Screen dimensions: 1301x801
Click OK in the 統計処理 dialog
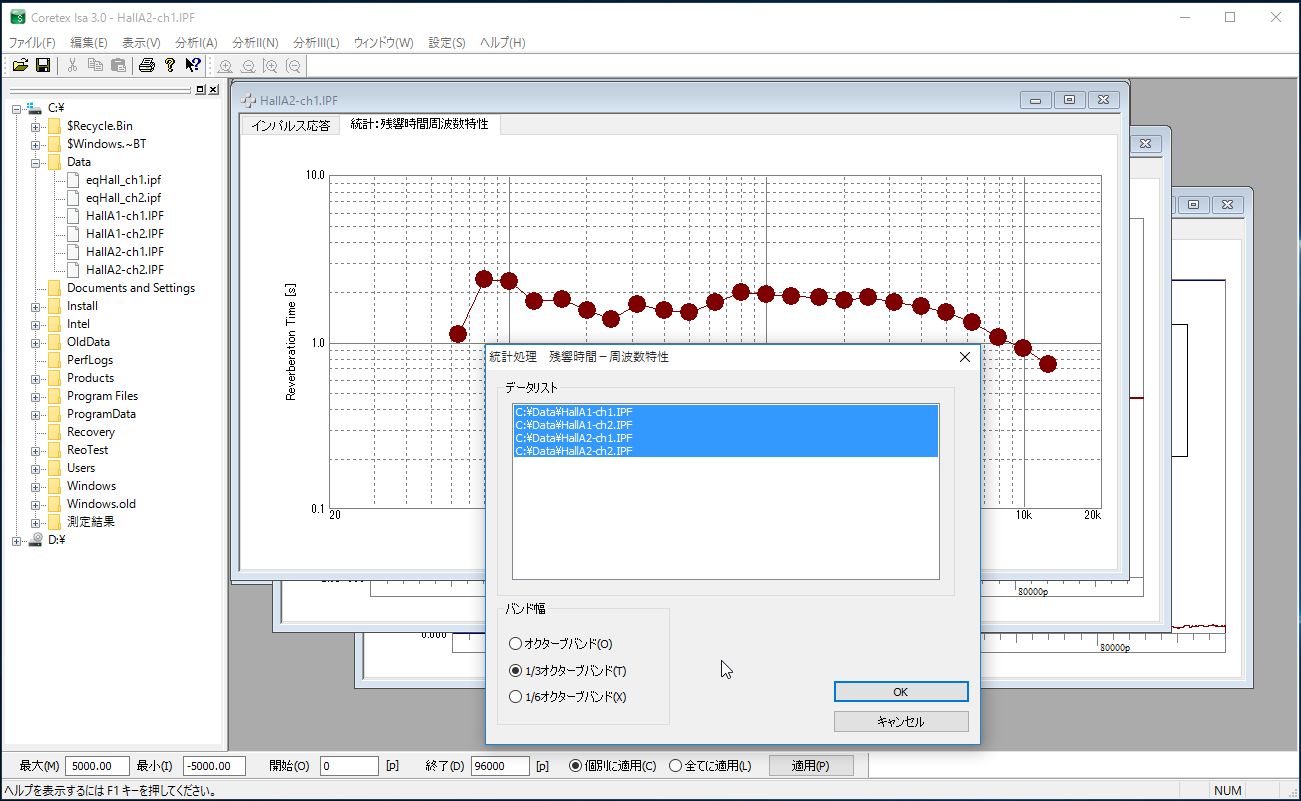pos(901,692)
